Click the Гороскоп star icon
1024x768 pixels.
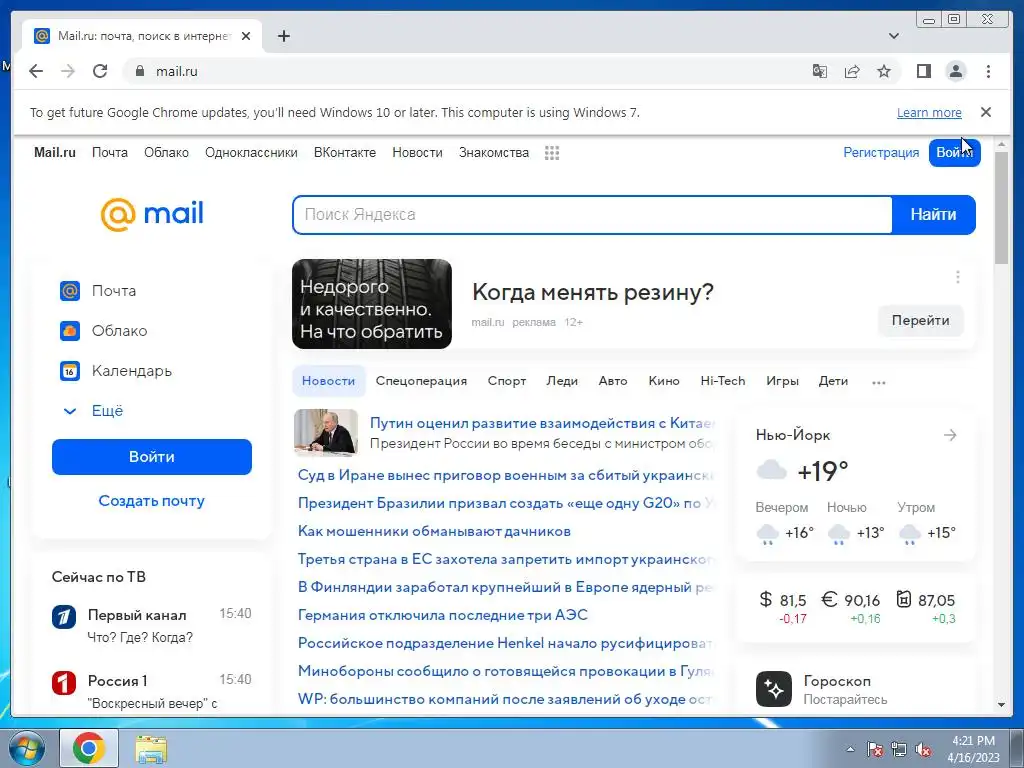point(774,689)
